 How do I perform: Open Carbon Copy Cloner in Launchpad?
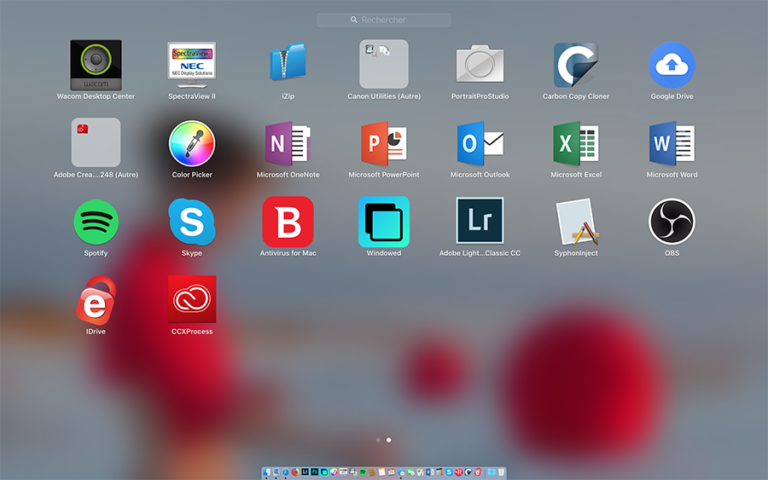pos(576,65)
